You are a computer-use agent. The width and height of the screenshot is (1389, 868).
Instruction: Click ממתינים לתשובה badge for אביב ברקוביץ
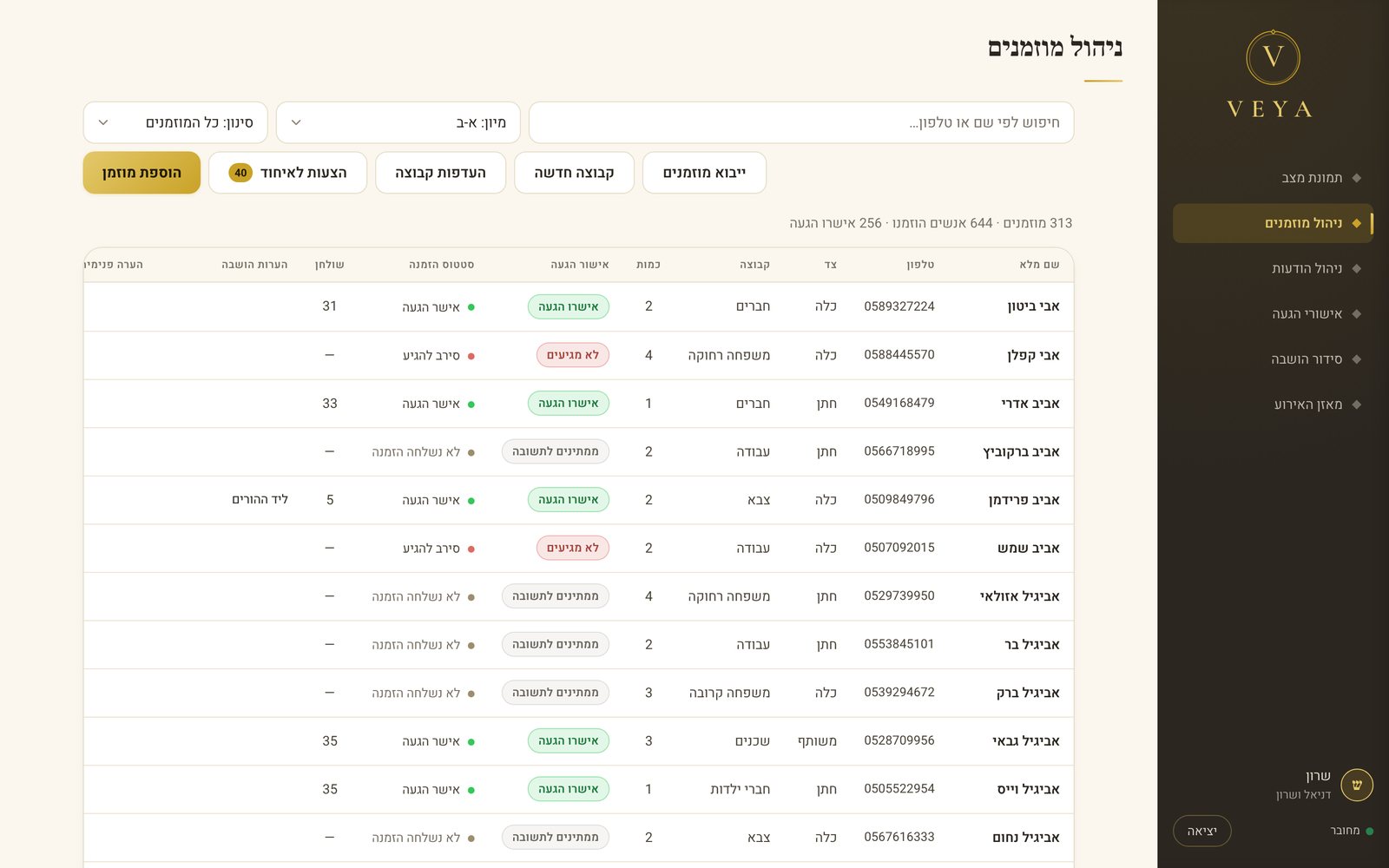pos(556,451)
